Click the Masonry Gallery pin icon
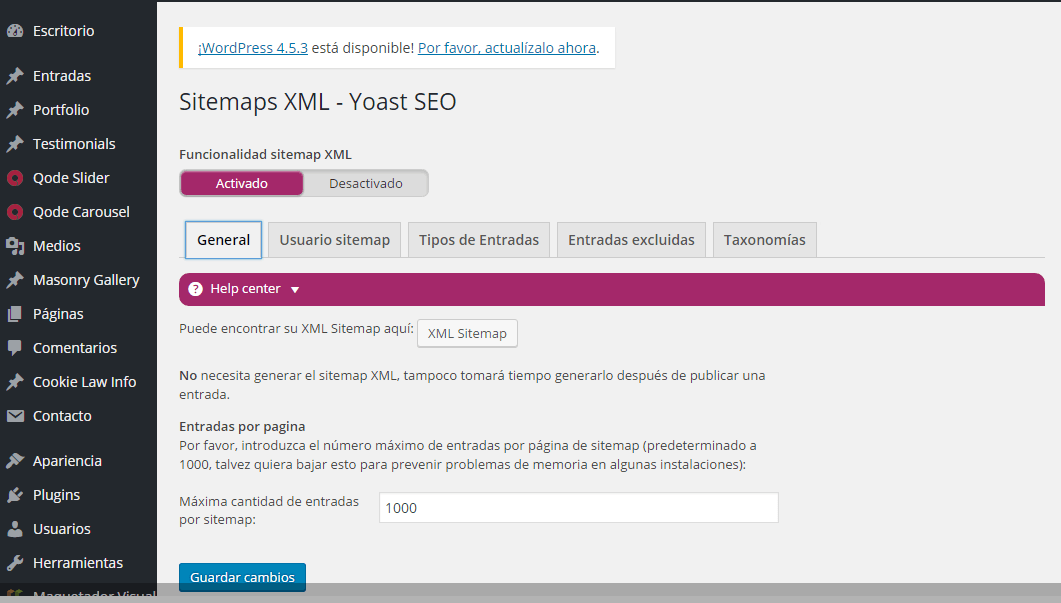The image size is (1061, 603). click(x=15, y=280)
